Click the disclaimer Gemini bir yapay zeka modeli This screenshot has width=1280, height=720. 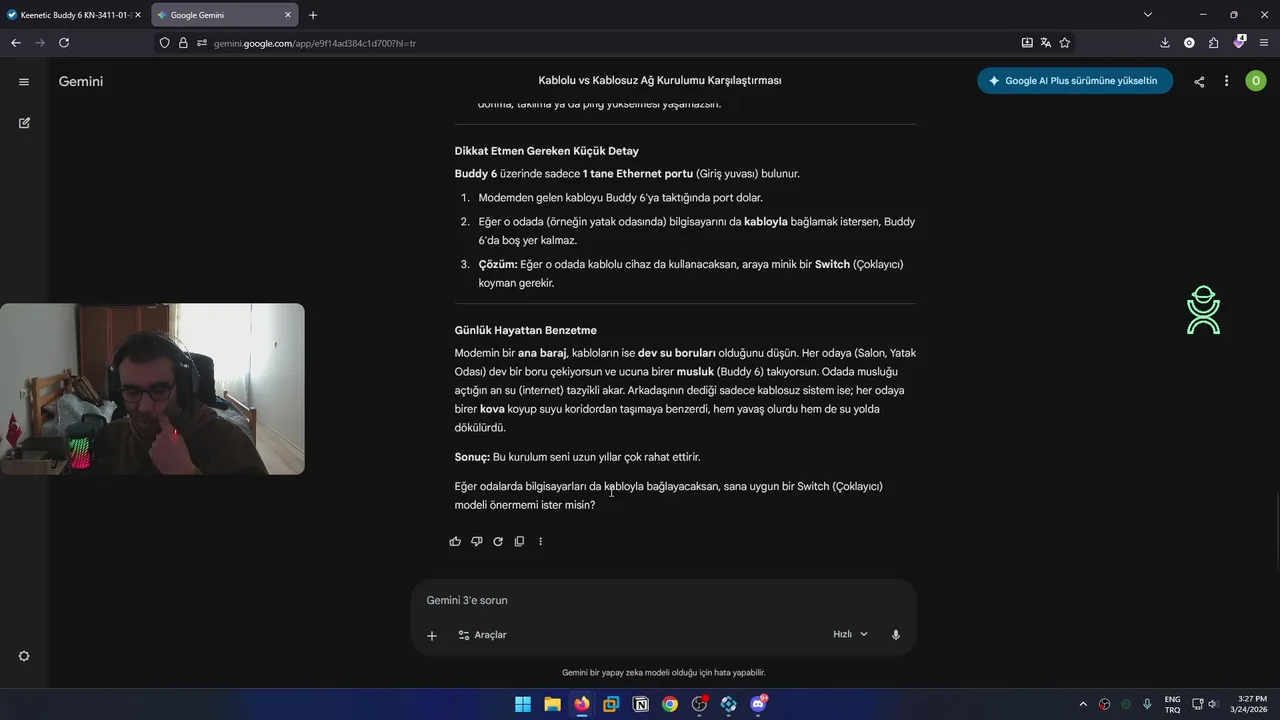664,673
